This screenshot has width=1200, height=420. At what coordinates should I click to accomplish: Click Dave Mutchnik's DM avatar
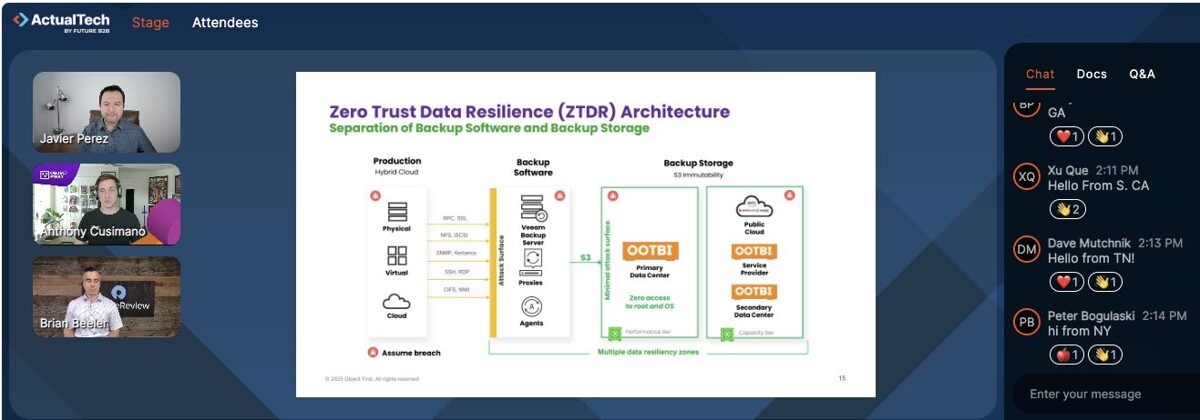tap(1027, 249)
